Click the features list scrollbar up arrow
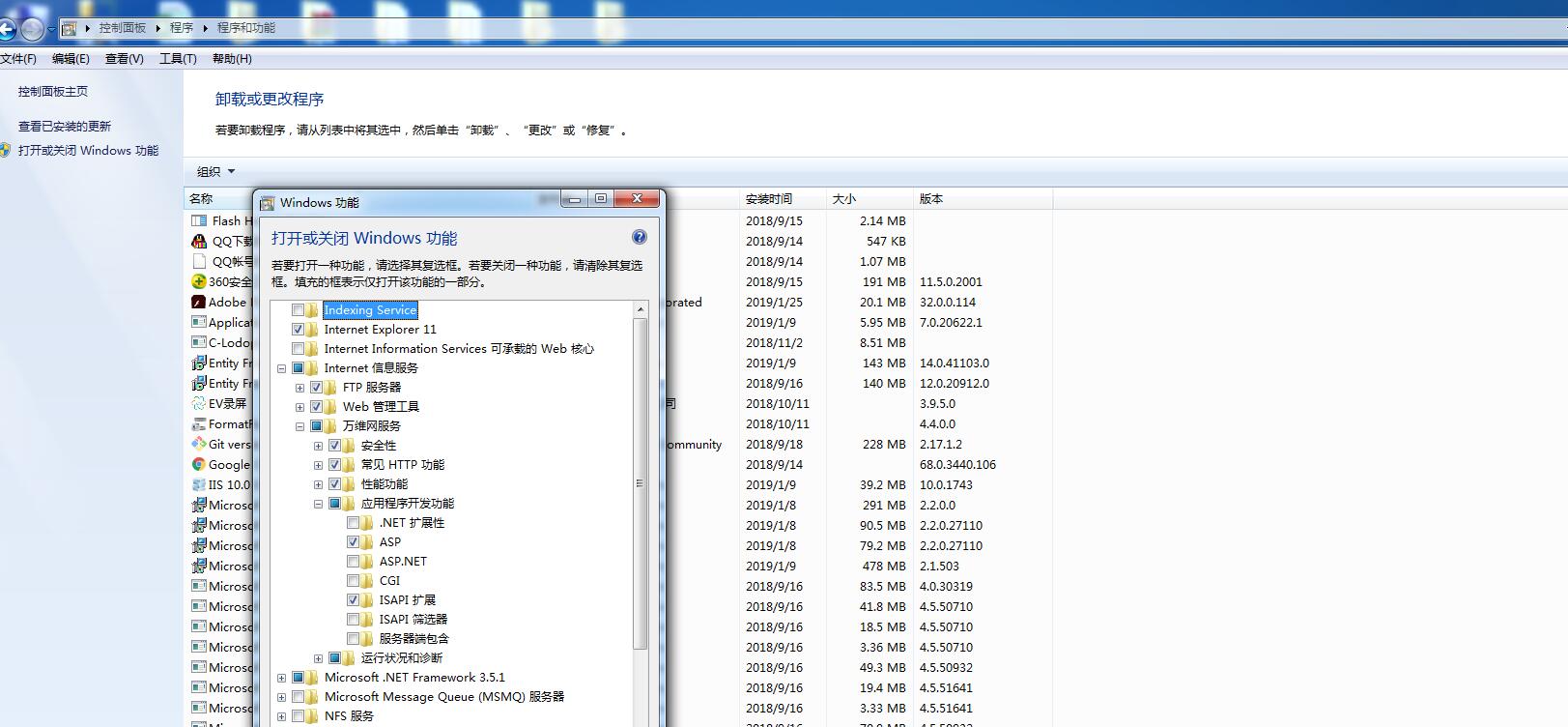 pyautogui.click(x=640, y=309)
